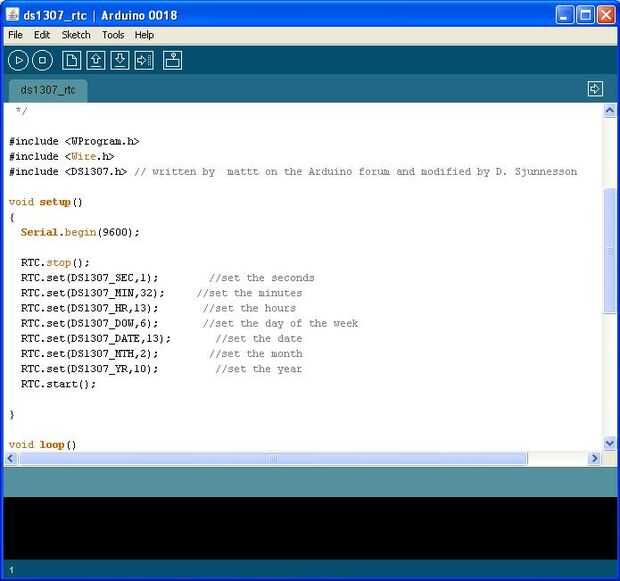Screen dimensions: 620x581
Task: Click horizontal scrollbar right arrow
Action: (594, 458)
